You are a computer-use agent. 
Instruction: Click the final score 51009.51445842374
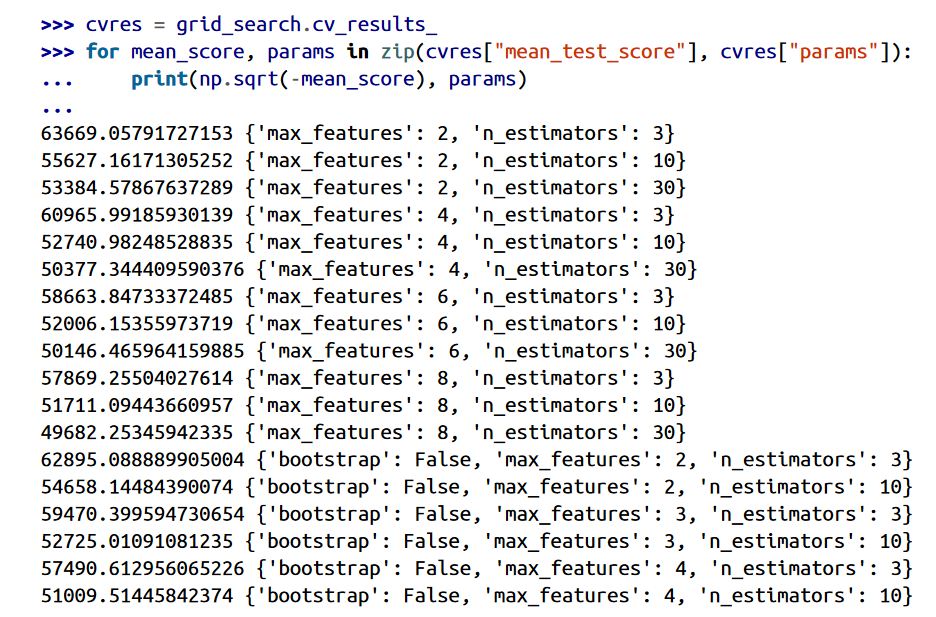137,596
